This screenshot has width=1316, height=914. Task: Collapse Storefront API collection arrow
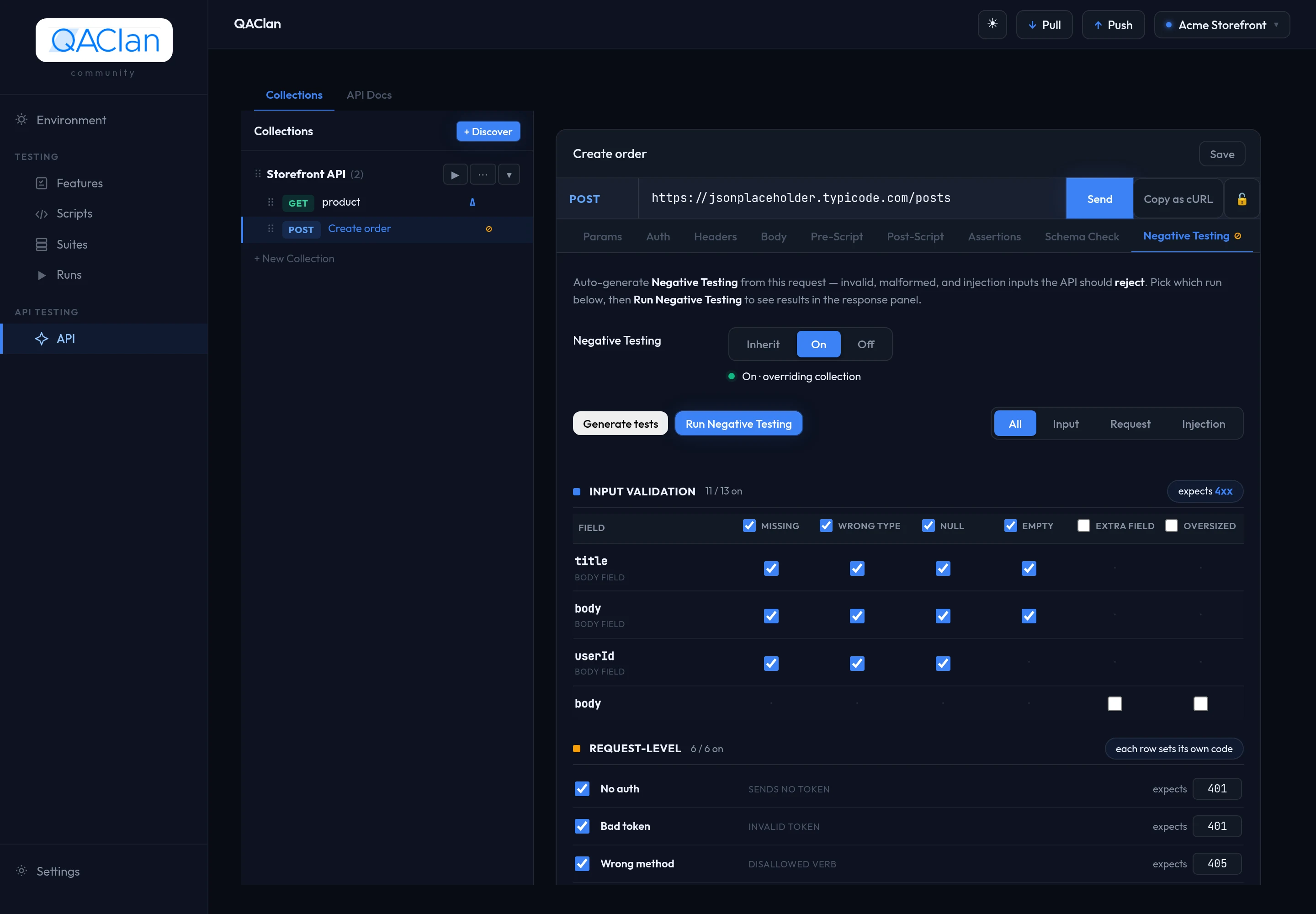(x=509, y=175)
